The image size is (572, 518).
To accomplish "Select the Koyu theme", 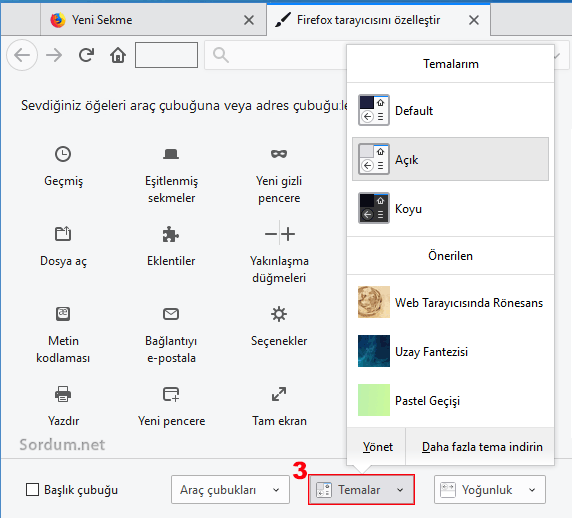I will (450, 208).
